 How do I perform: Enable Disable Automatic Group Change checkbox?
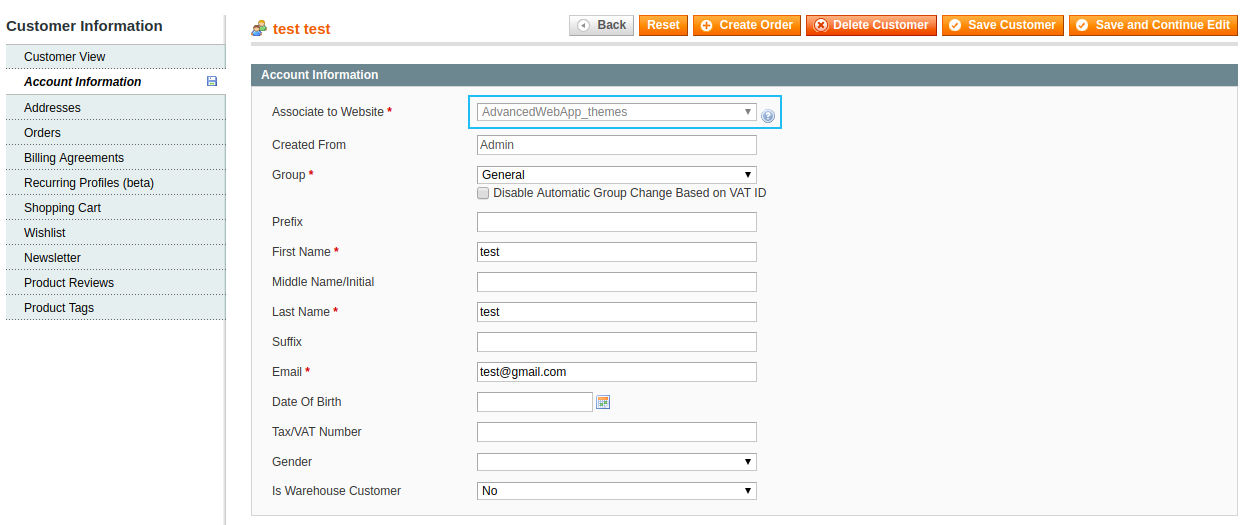click(x=484, y=193)
